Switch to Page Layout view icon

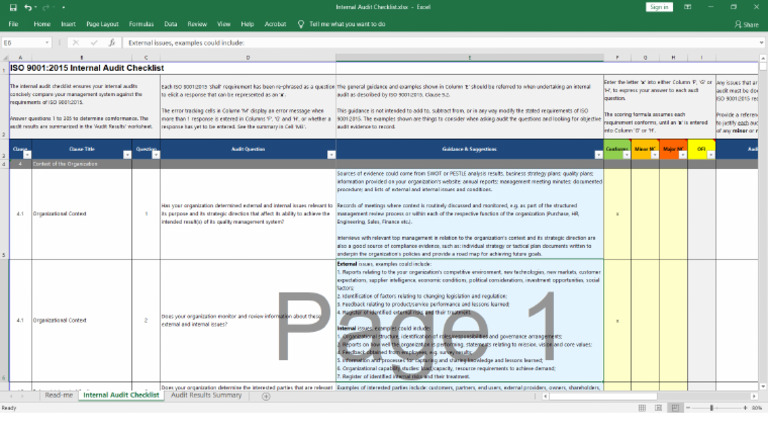pyautogui.click(x=658, y=408)
